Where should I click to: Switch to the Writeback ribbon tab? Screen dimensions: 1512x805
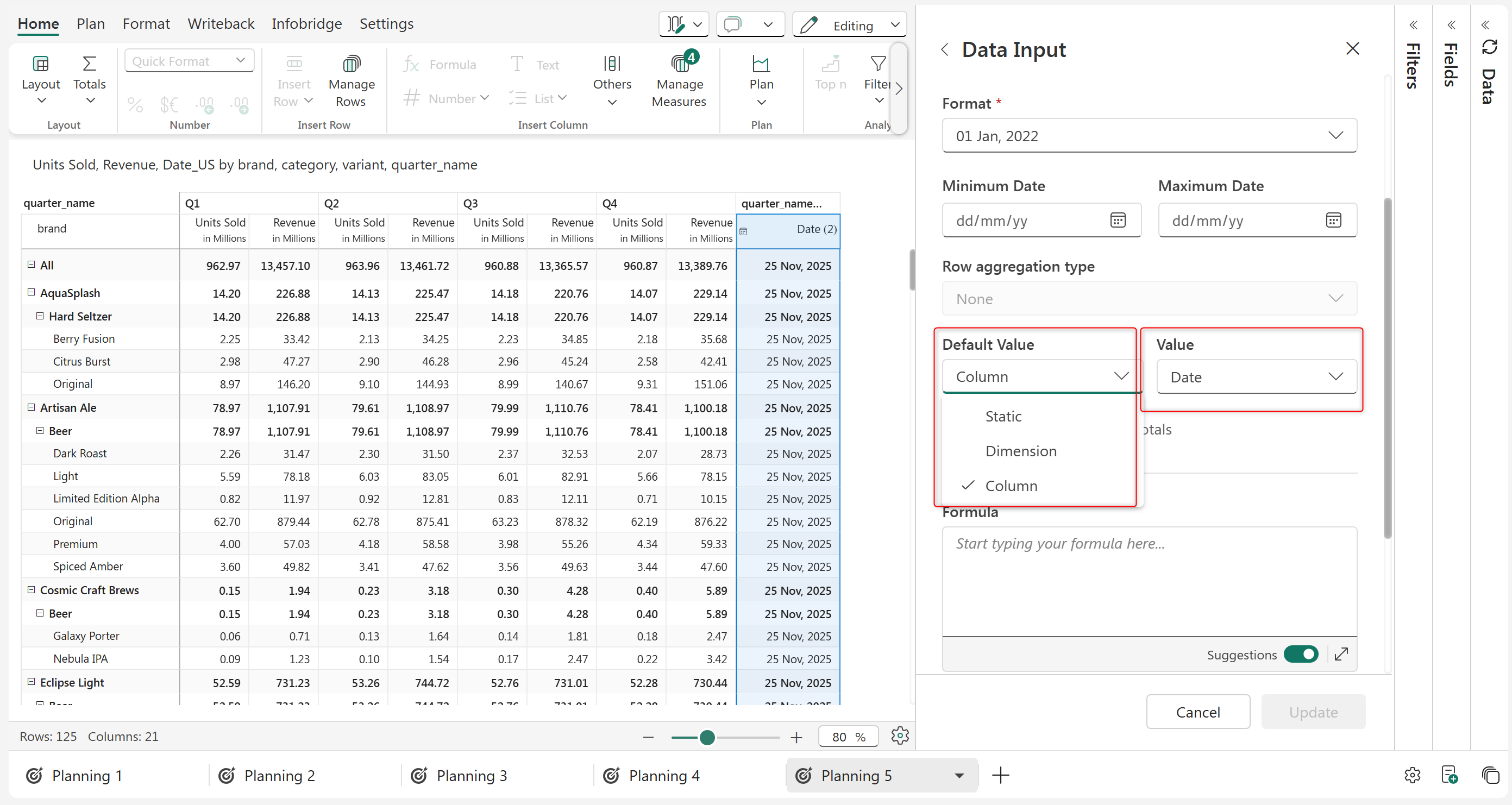(x=220, y=23)
